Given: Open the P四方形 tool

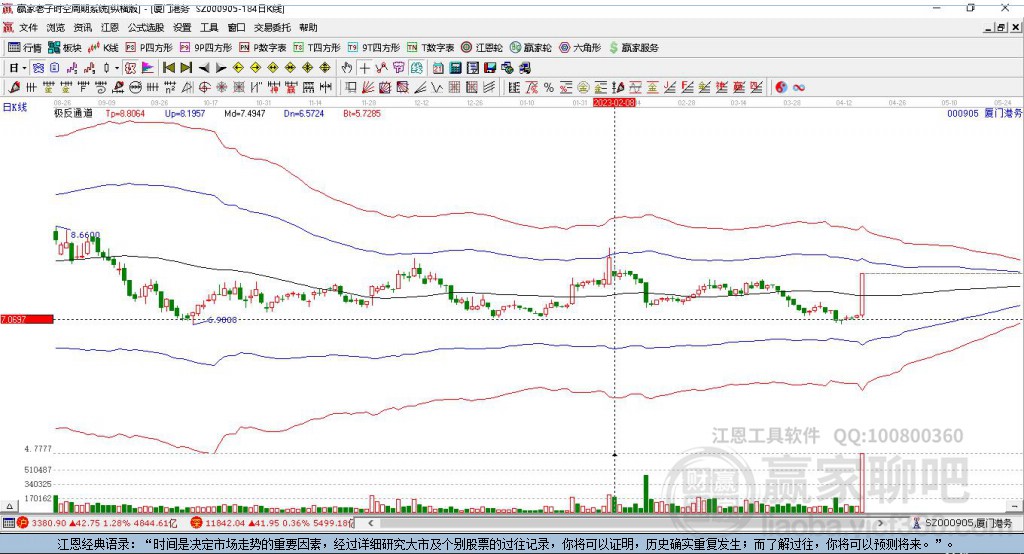Looking at the screenshot, I should tap(149, 48).
